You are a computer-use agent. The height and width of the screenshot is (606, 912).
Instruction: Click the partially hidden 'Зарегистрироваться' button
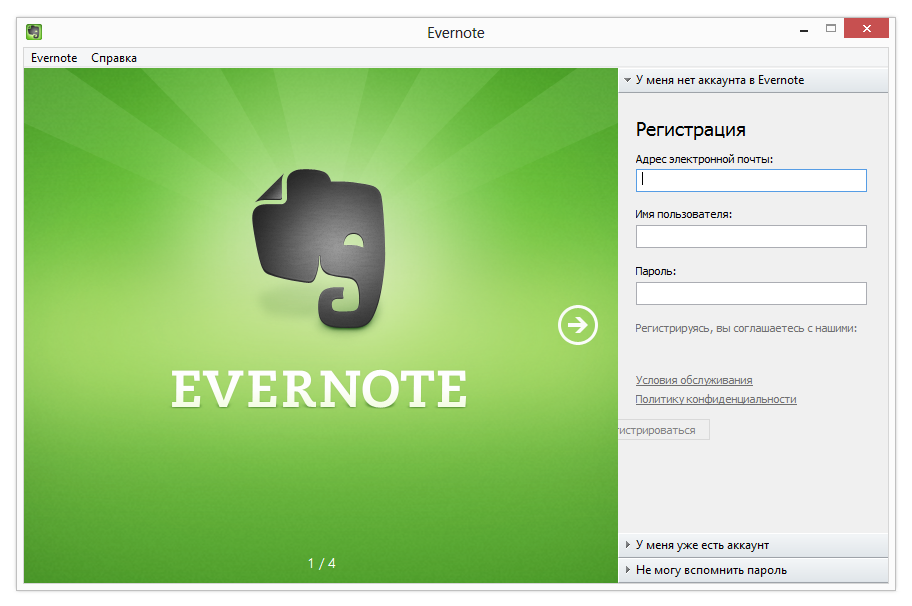click(x=664, y=430)
